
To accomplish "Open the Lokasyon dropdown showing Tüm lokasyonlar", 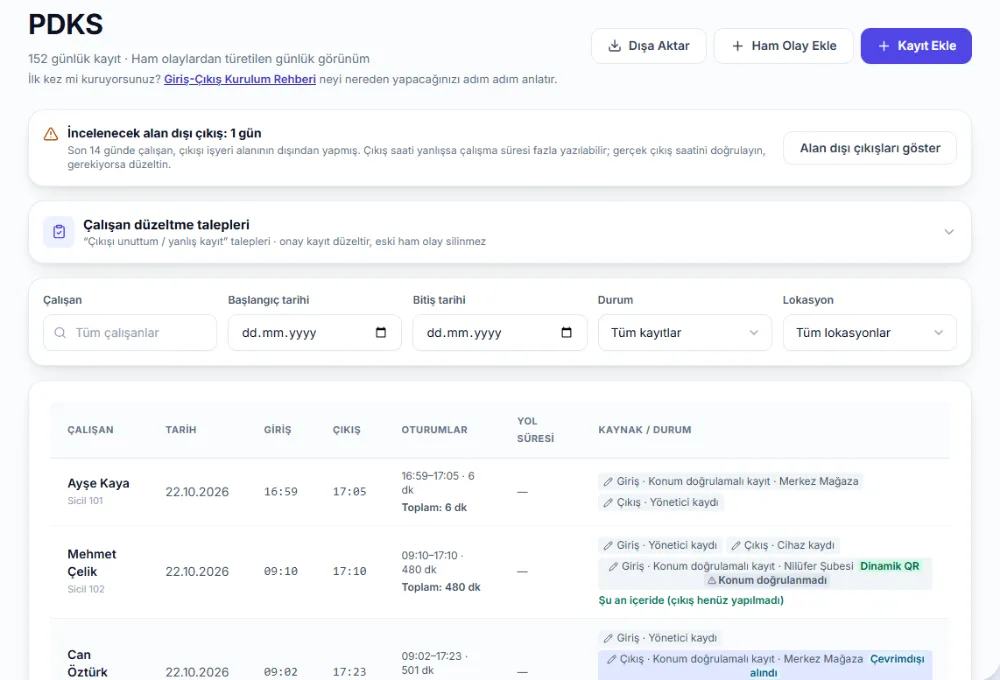I will [869, 332].
